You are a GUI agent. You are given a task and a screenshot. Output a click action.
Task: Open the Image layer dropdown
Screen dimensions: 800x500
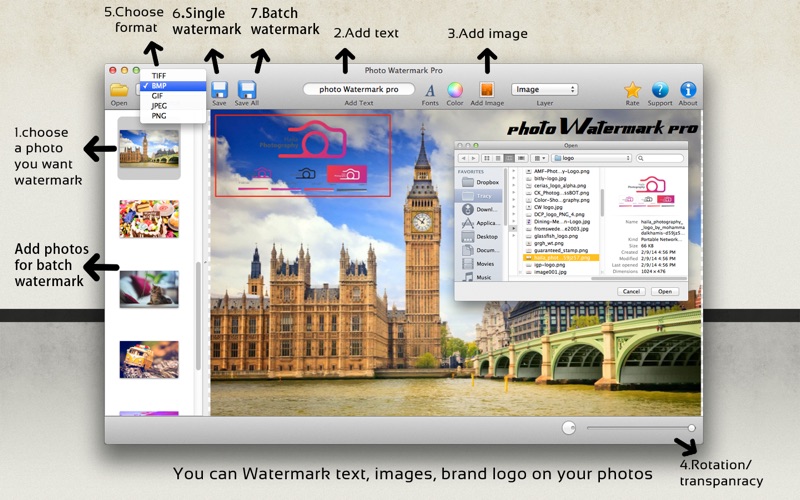click(544, 89)
